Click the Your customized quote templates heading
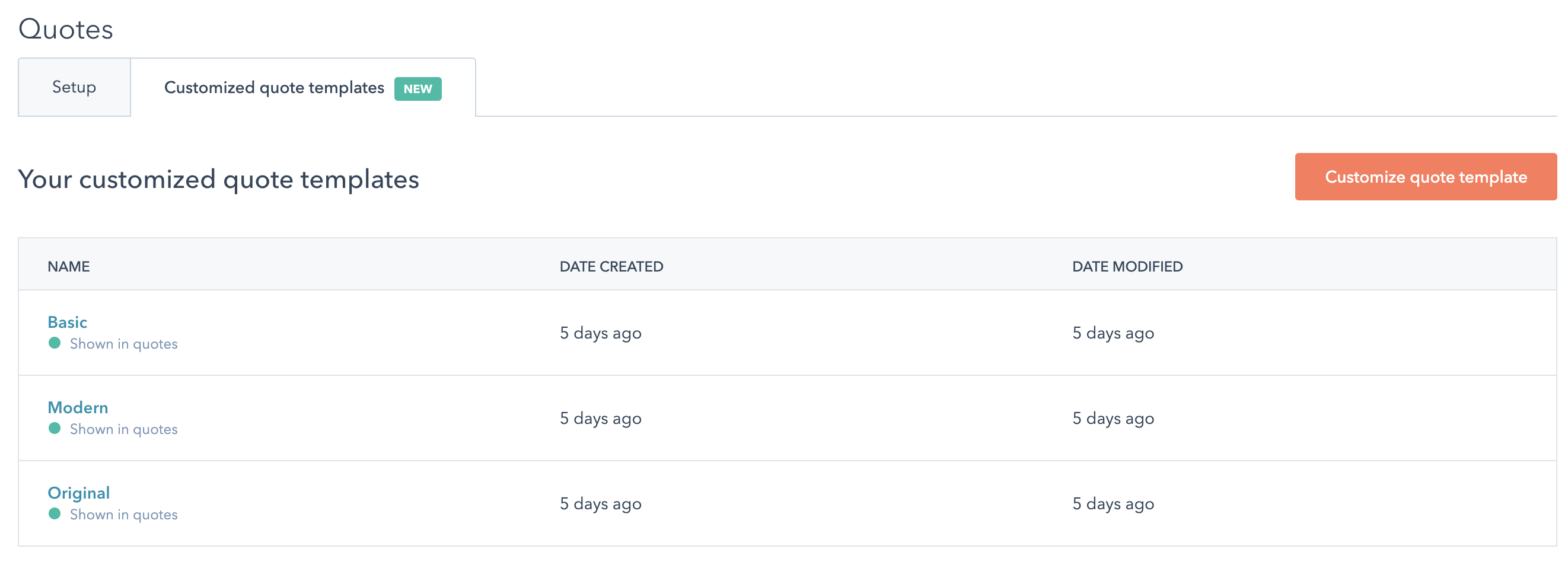This screenshot has width=1568, height=581. tap(218, 179)
